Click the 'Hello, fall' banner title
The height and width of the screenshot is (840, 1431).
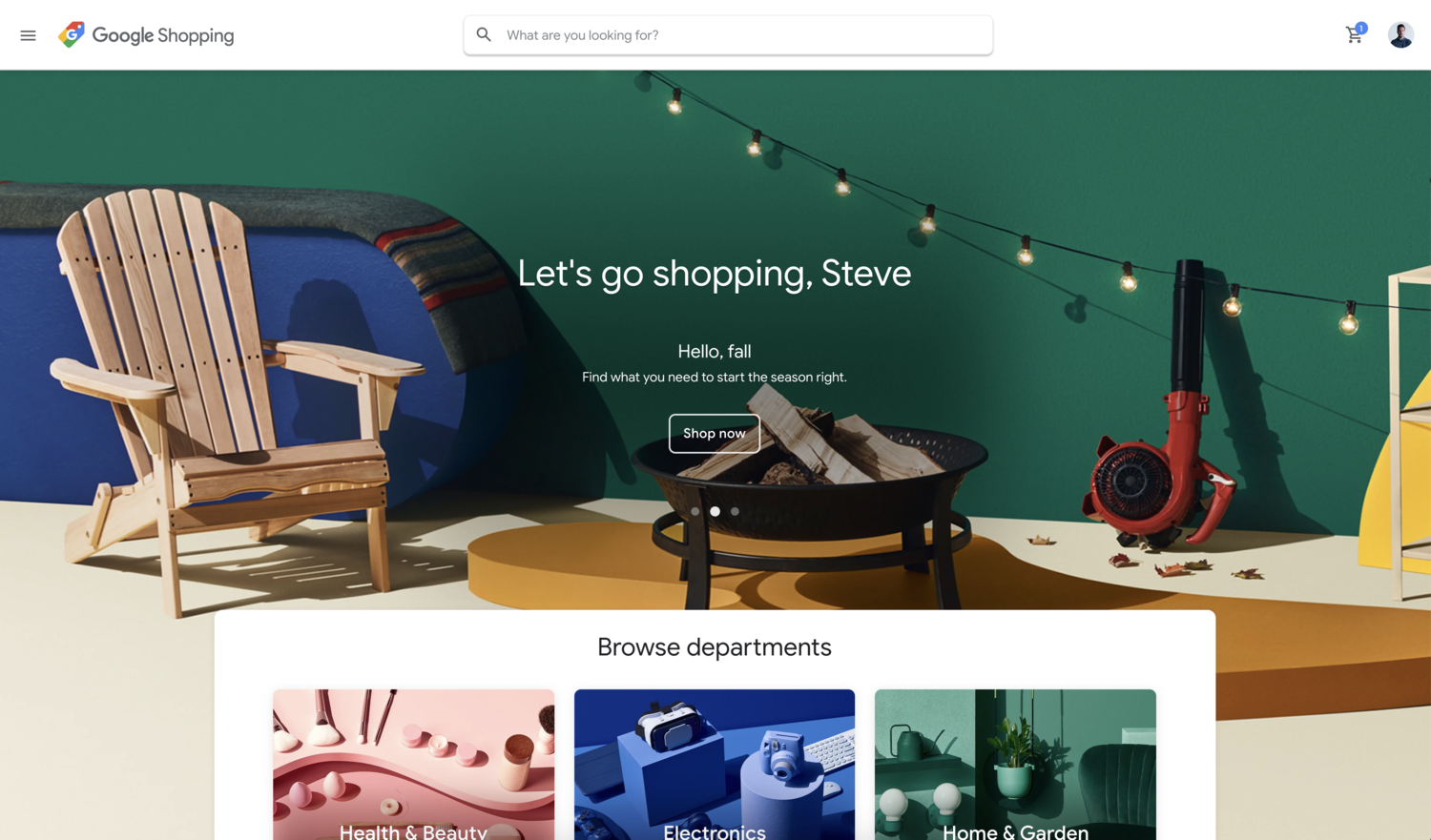pos(715,351)
